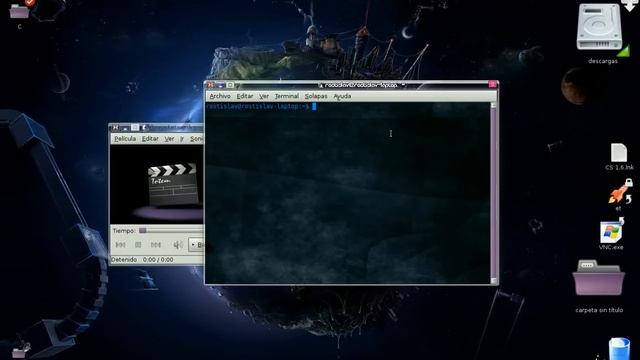Open the descargas drive icon

tap(599, 27)
